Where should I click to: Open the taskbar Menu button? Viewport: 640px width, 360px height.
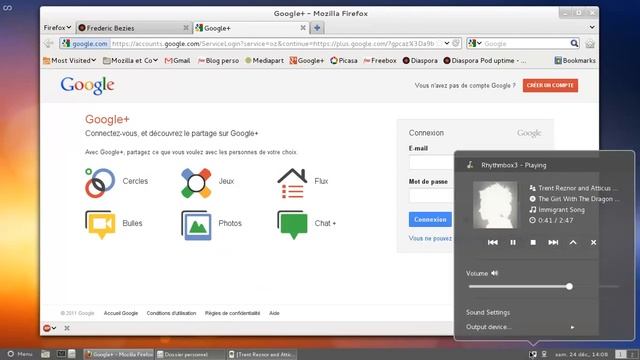(x=20, y=354)
